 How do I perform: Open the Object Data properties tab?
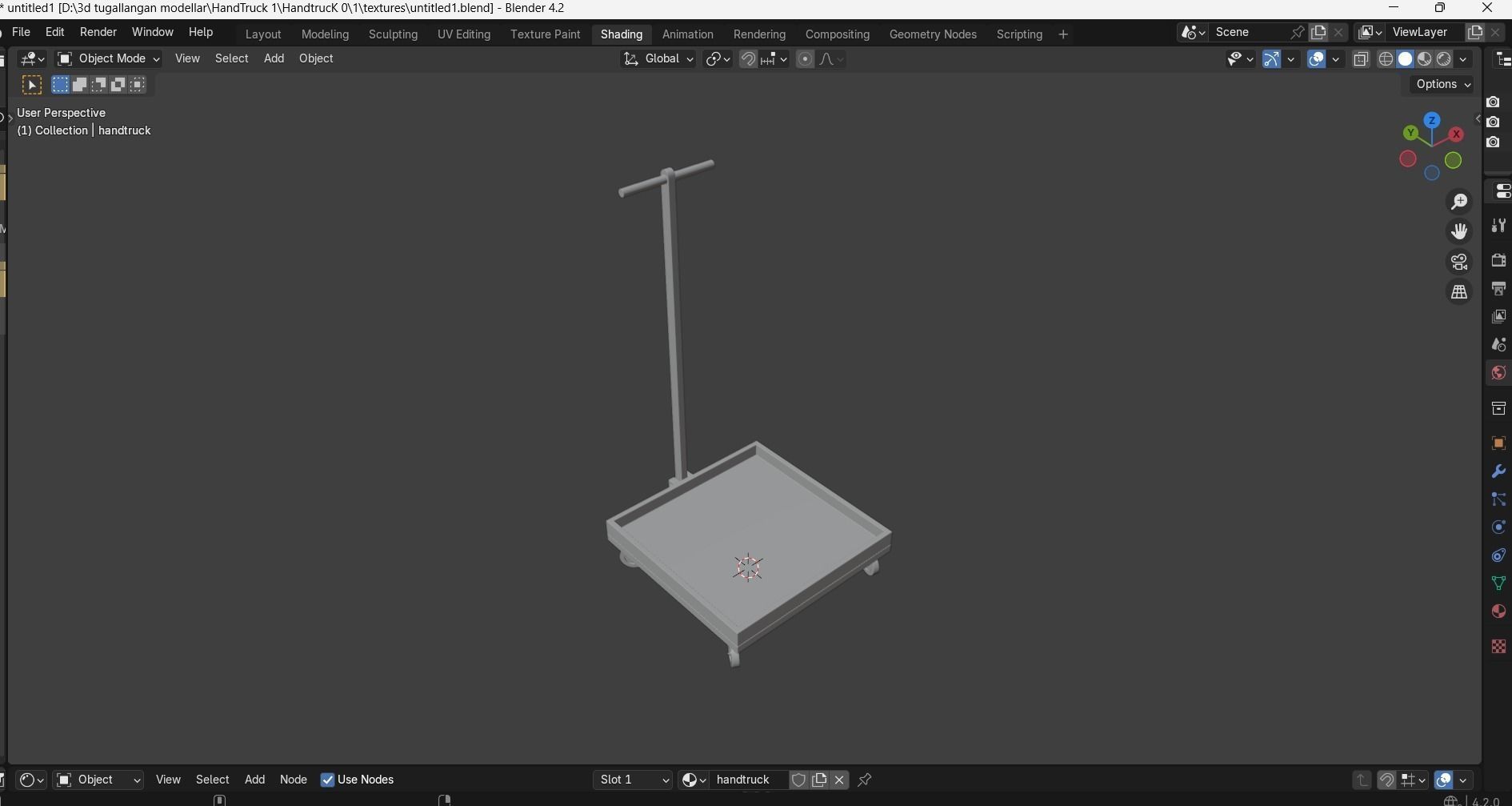pos(1498,583)
